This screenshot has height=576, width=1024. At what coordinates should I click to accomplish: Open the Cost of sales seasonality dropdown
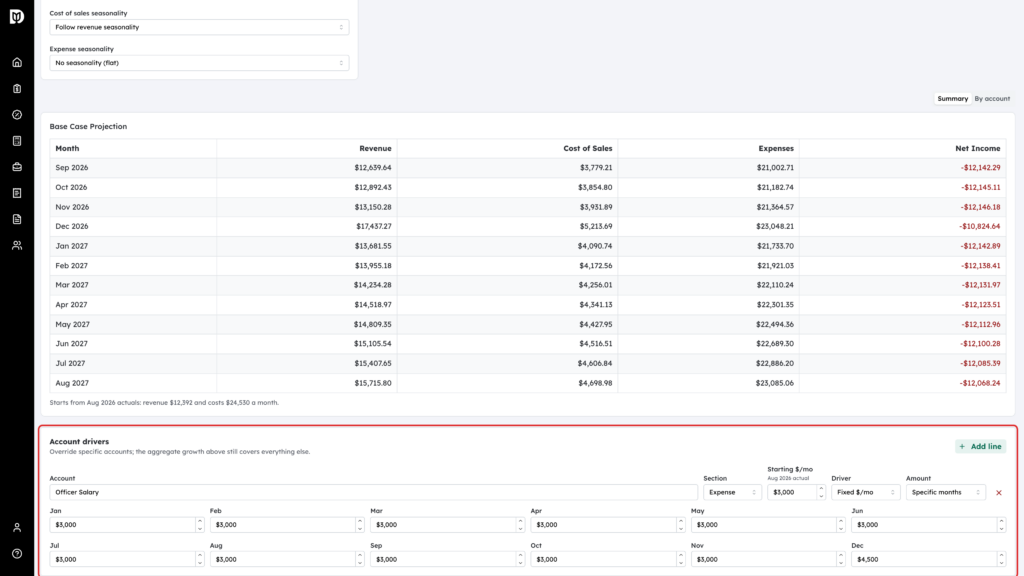tap(199, 27)
